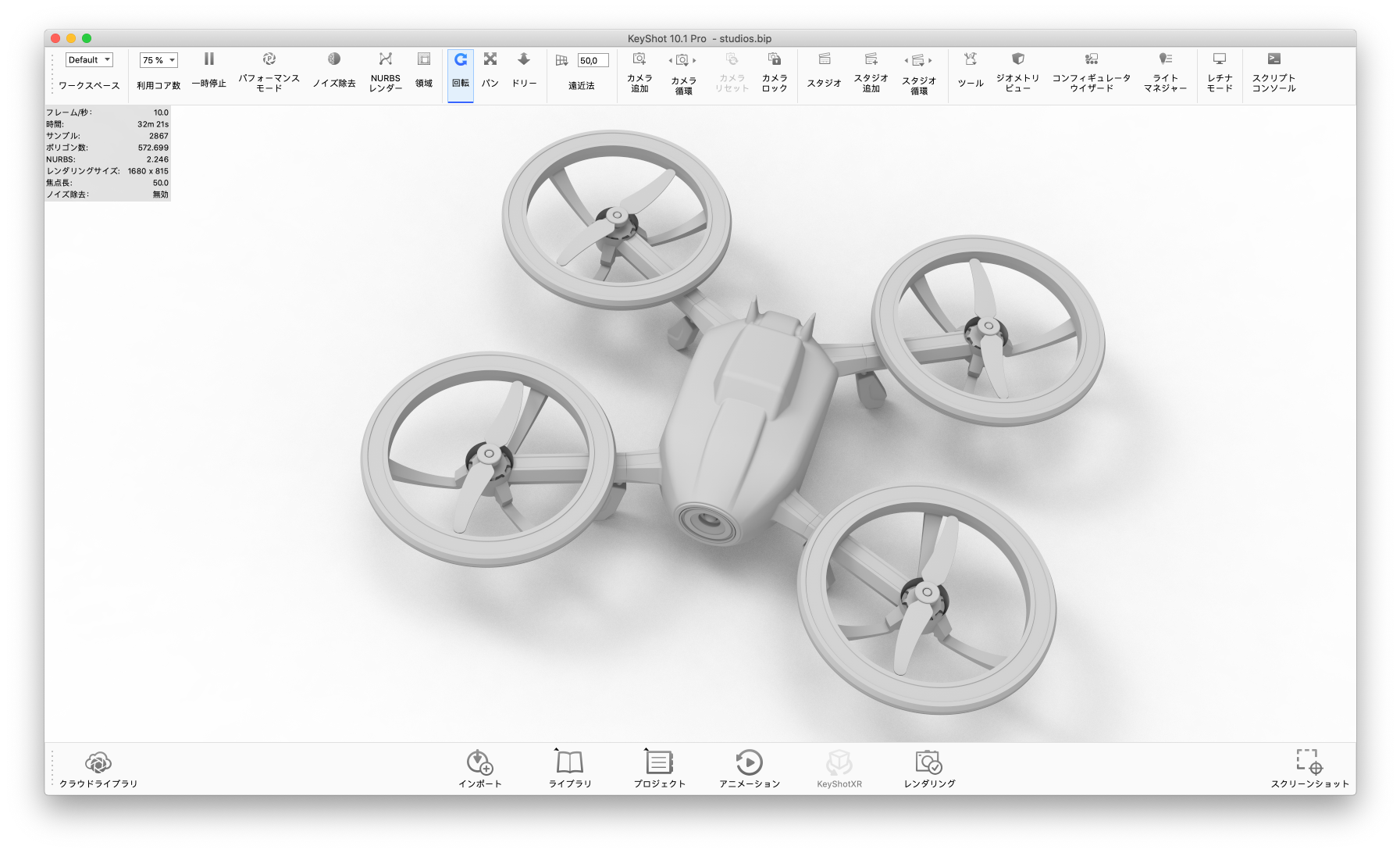Click スタジオ追加 to add studio

click(871, 72)
